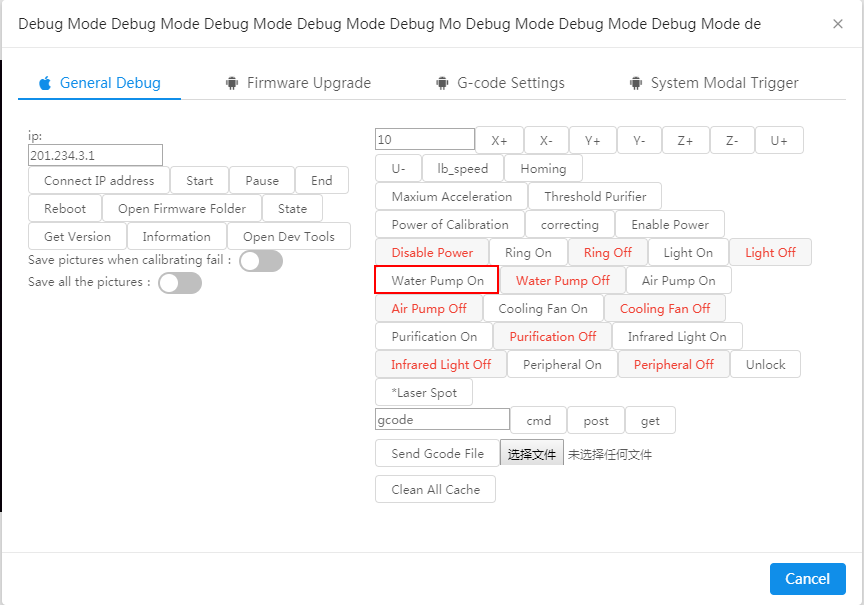This screenshot has width=864, height=605.
Task: Click the icon next to G-code Settings
Action: point(442,83)
